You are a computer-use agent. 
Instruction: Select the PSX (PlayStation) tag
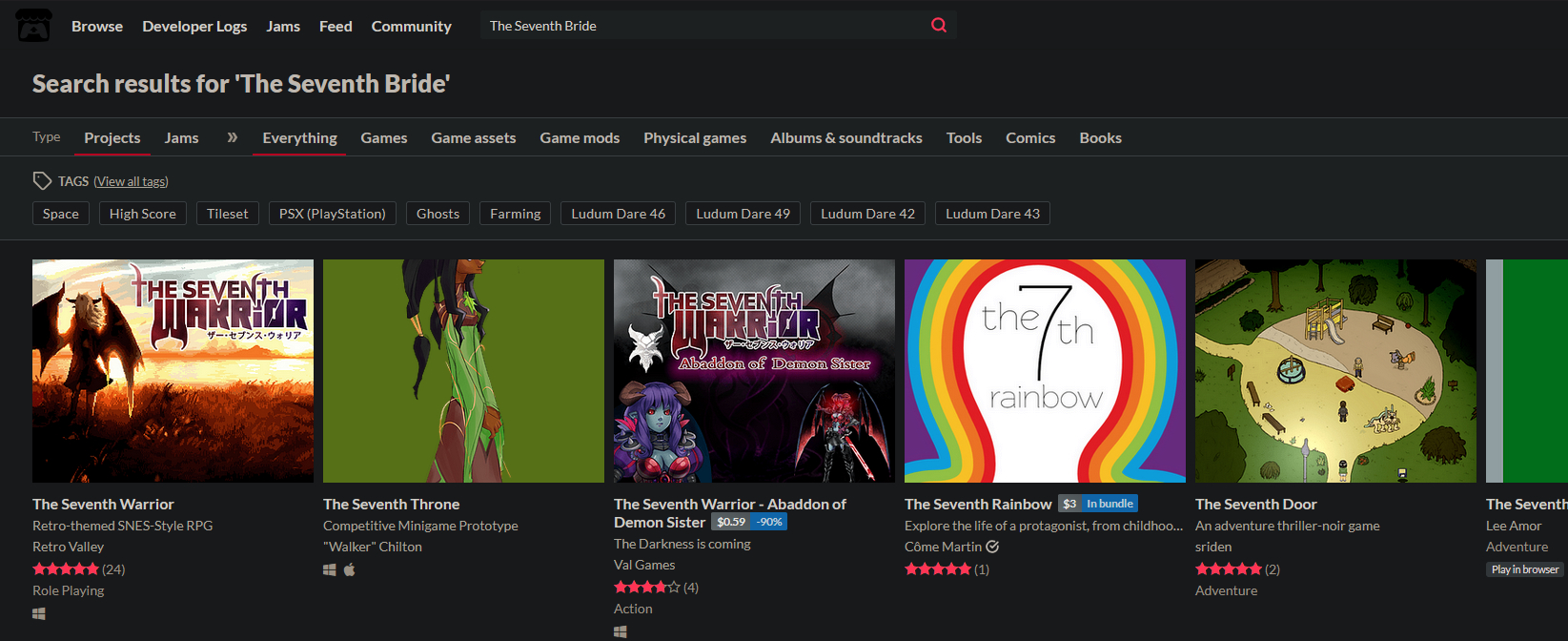(332, 214)
